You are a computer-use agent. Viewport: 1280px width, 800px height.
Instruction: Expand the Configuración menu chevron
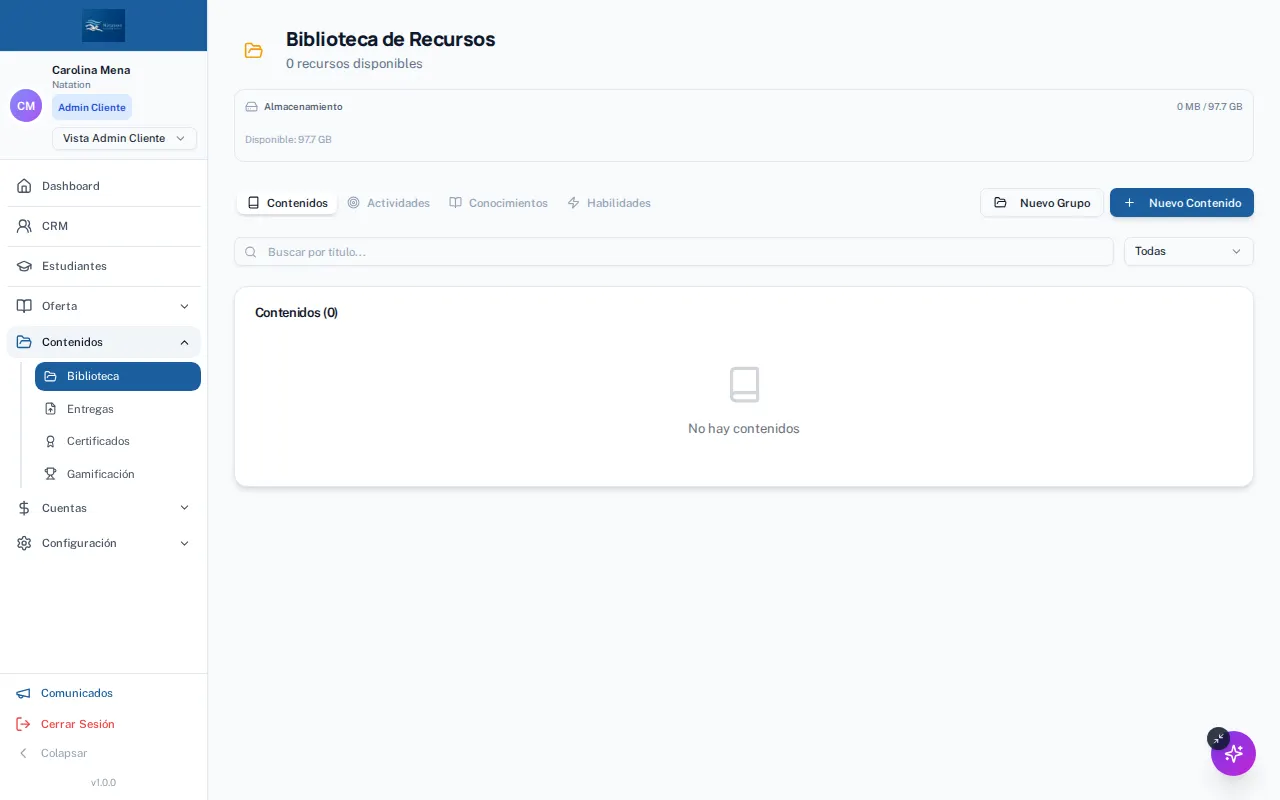(184, 543)
